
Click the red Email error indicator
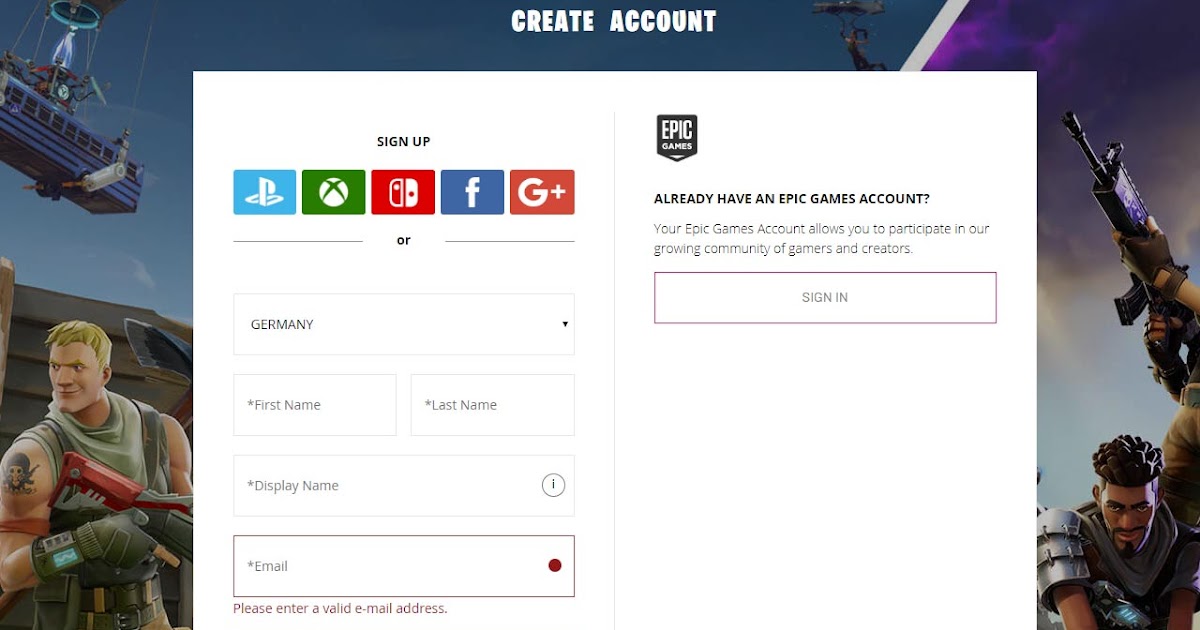tap(555, 565)
